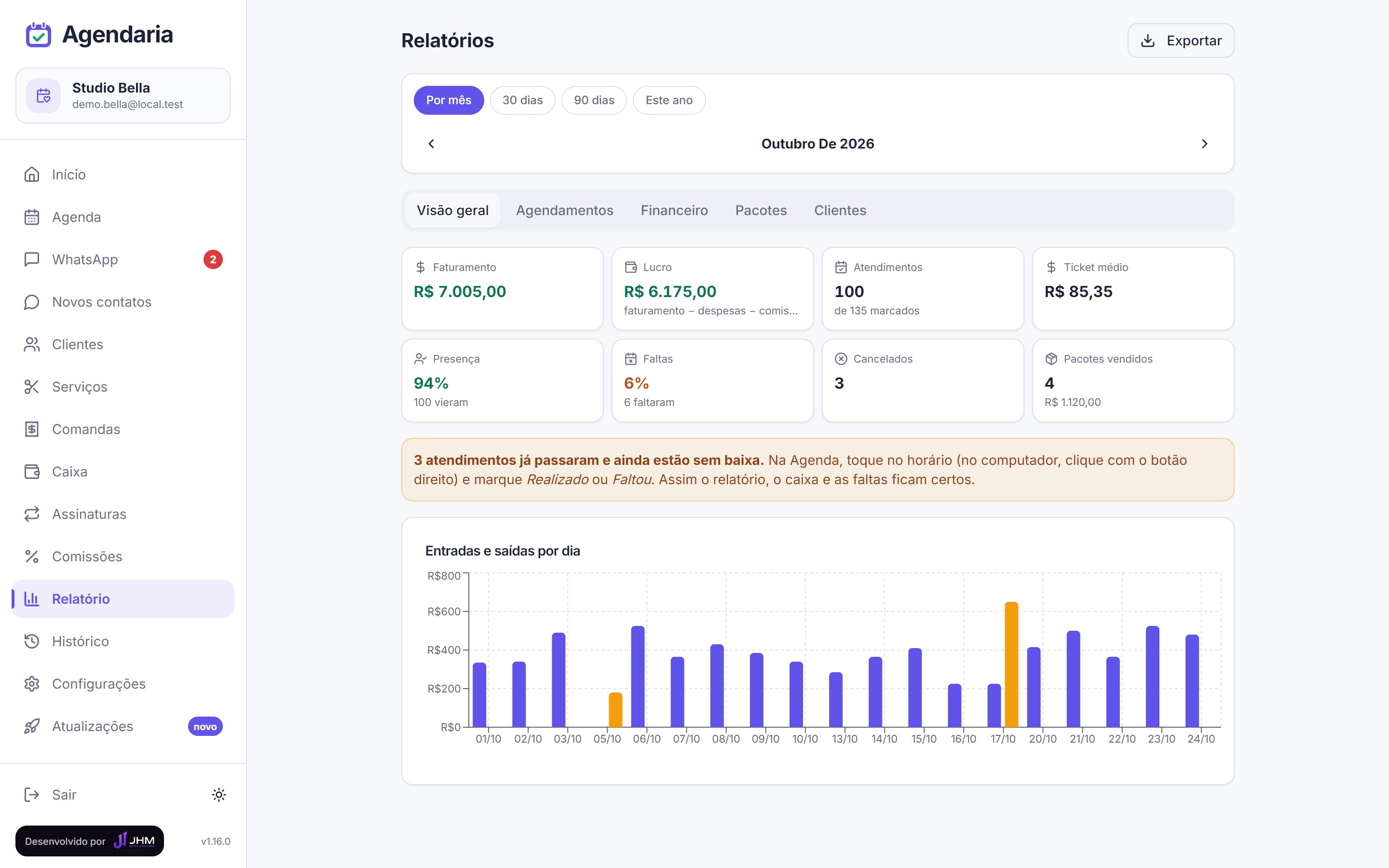1389x868 pixels.
Task: Click the novo badge on Atualizações
Action: 205,727
